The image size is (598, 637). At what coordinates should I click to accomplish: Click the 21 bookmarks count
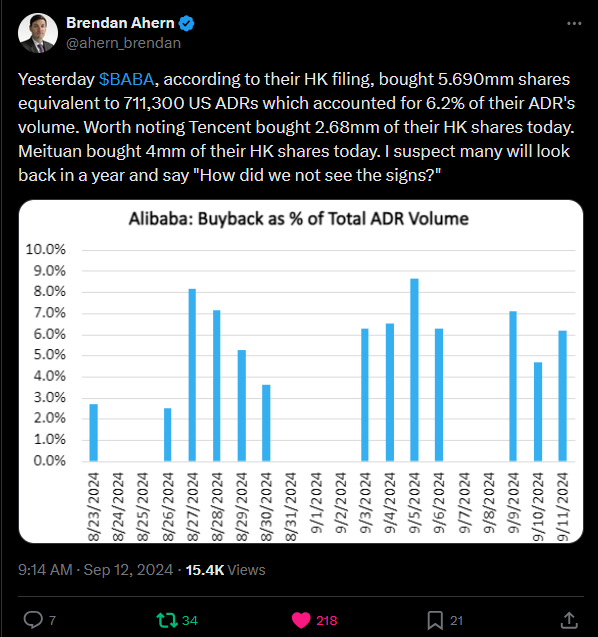(457, 621)
